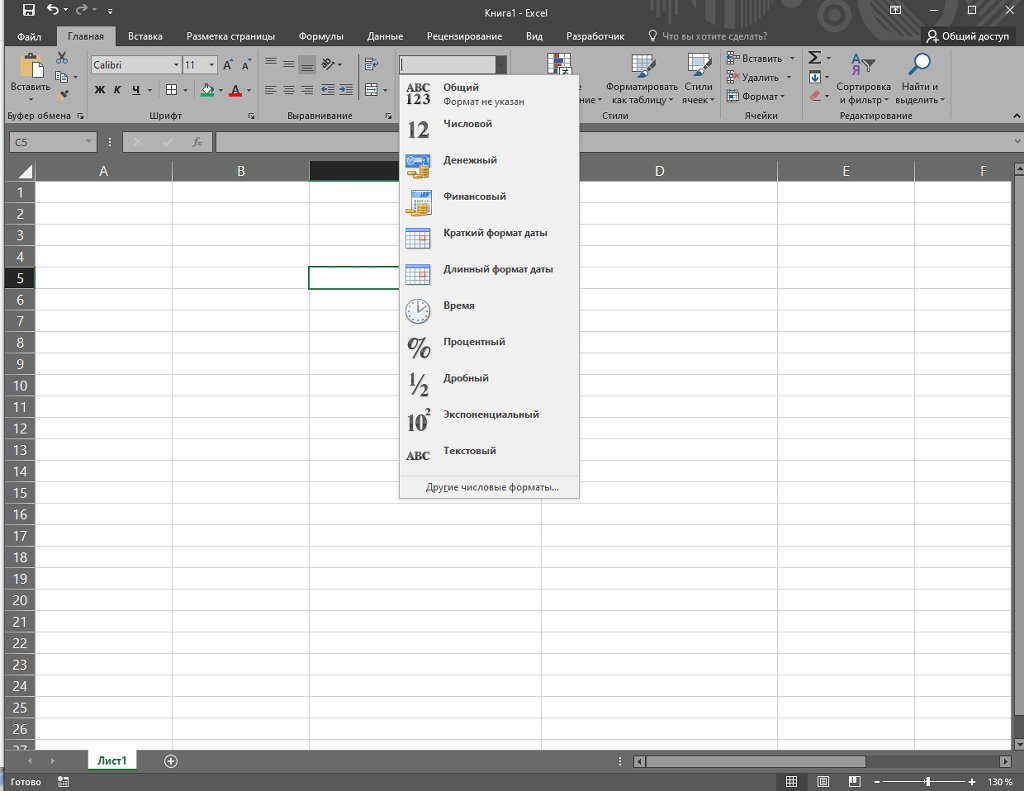Screen dimensions: 1024x791
Task: Open Font dialog launcher in Шрифт group
Action: [251, 116]
